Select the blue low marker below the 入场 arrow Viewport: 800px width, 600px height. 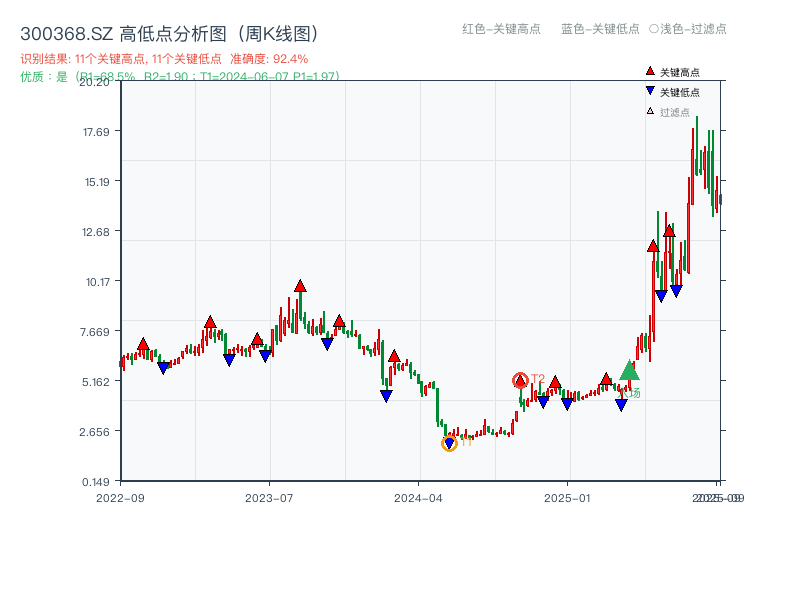[x=622, y=401]
